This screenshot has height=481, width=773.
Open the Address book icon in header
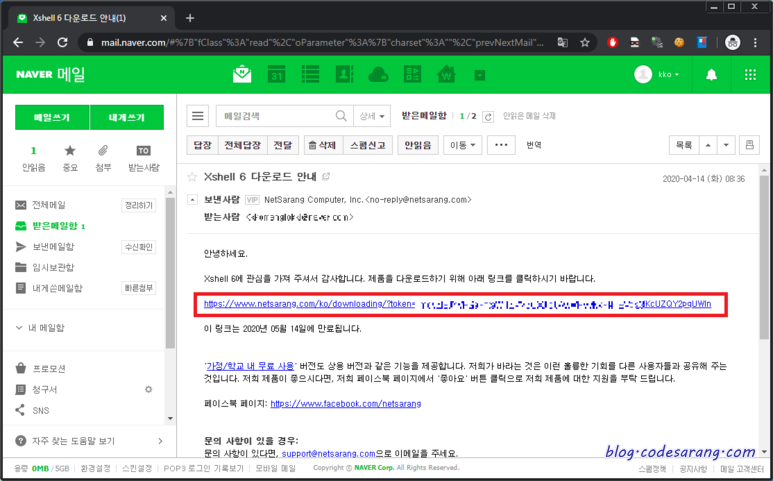point(344,74)
